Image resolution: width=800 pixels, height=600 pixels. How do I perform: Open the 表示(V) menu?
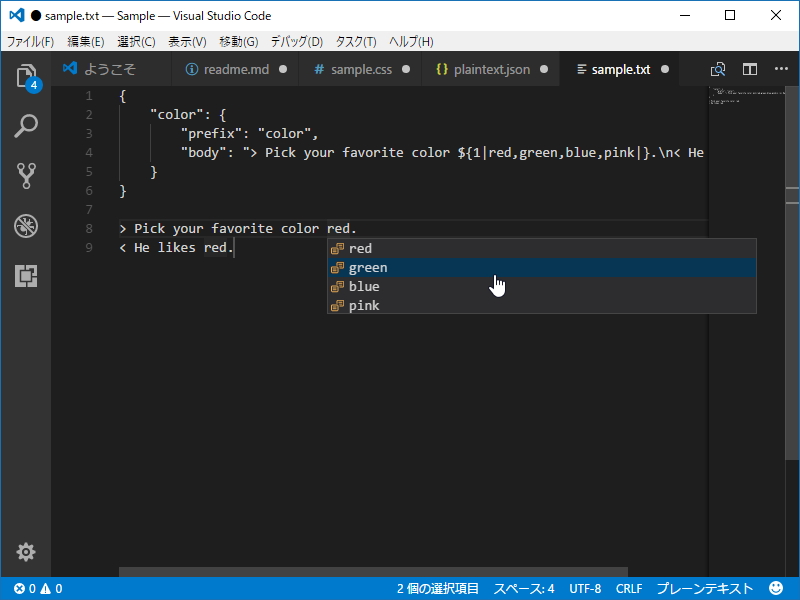click(x=187, y=42)
